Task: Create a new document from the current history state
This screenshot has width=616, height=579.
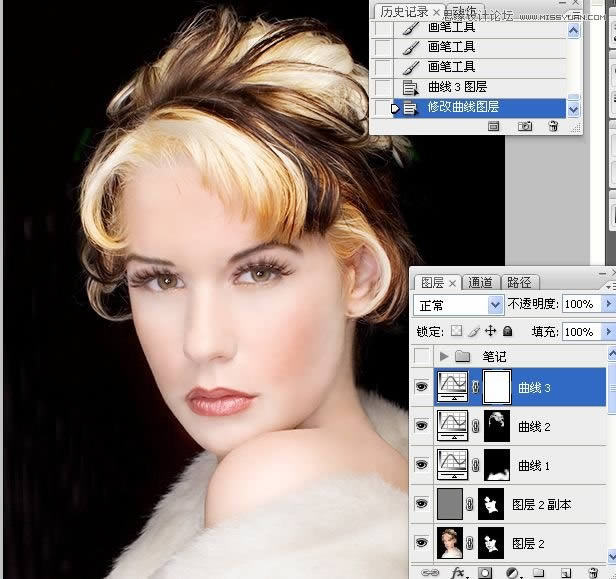Action: 494,127
